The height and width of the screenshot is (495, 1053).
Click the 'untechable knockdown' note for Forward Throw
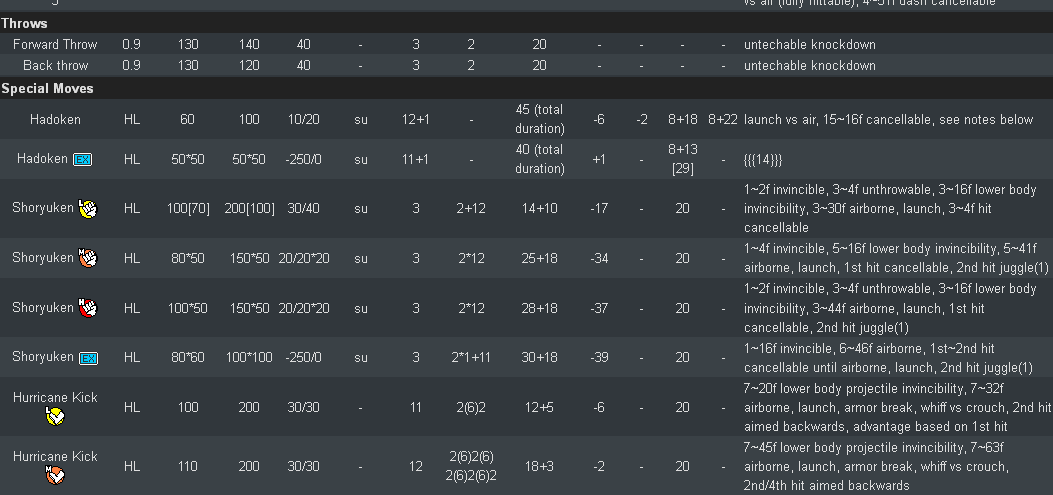click(x=809, y=45)
